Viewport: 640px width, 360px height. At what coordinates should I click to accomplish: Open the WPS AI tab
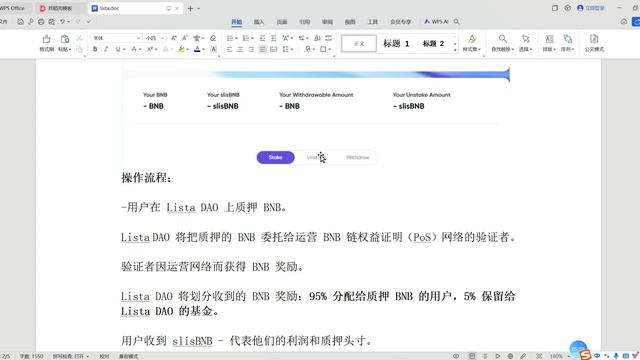pyautogui.click(x=436, y=22)
